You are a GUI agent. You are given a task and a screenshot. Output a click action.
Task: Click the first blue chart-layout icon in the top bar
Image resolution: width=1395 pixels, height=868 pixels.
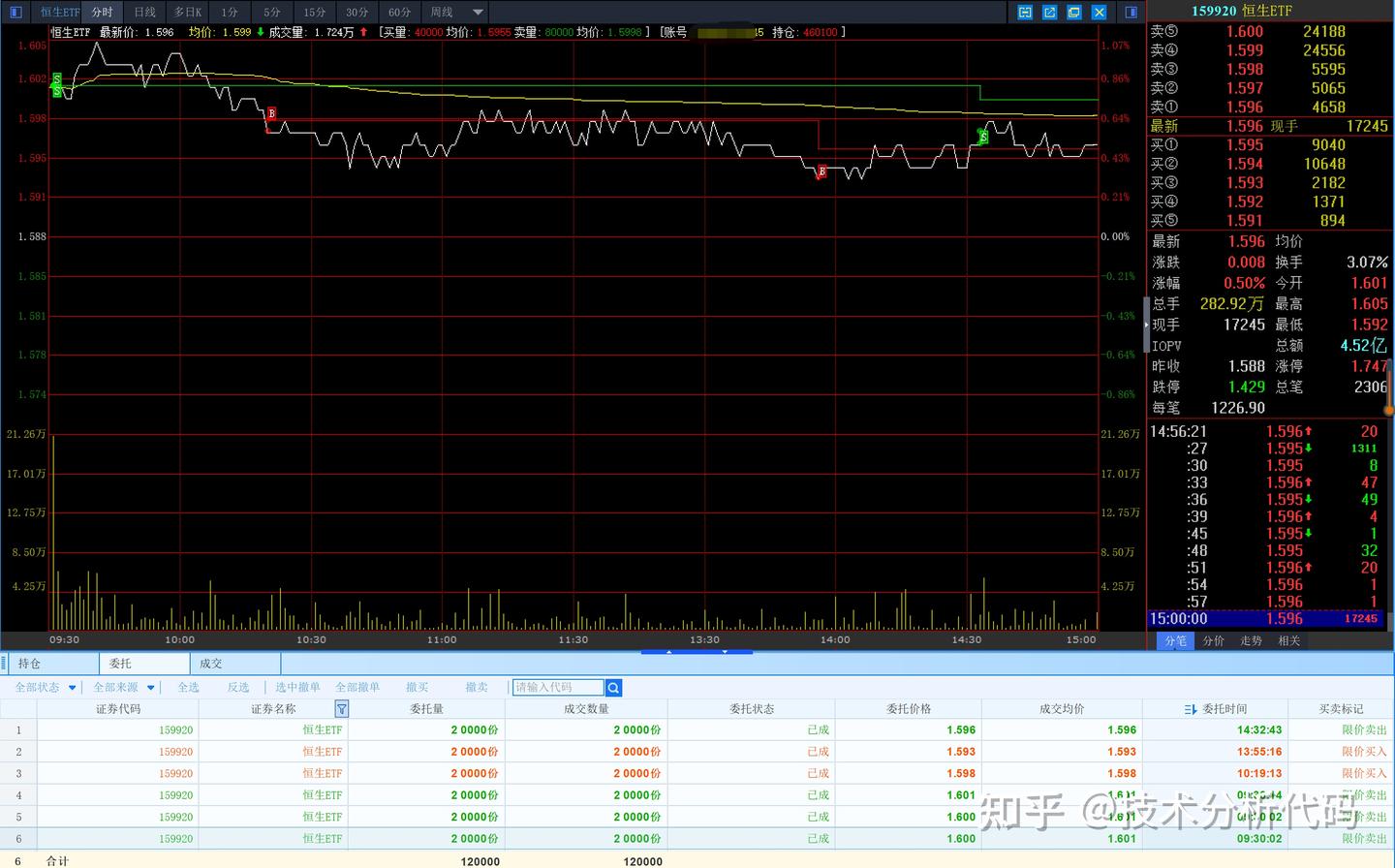(1025, 12)
